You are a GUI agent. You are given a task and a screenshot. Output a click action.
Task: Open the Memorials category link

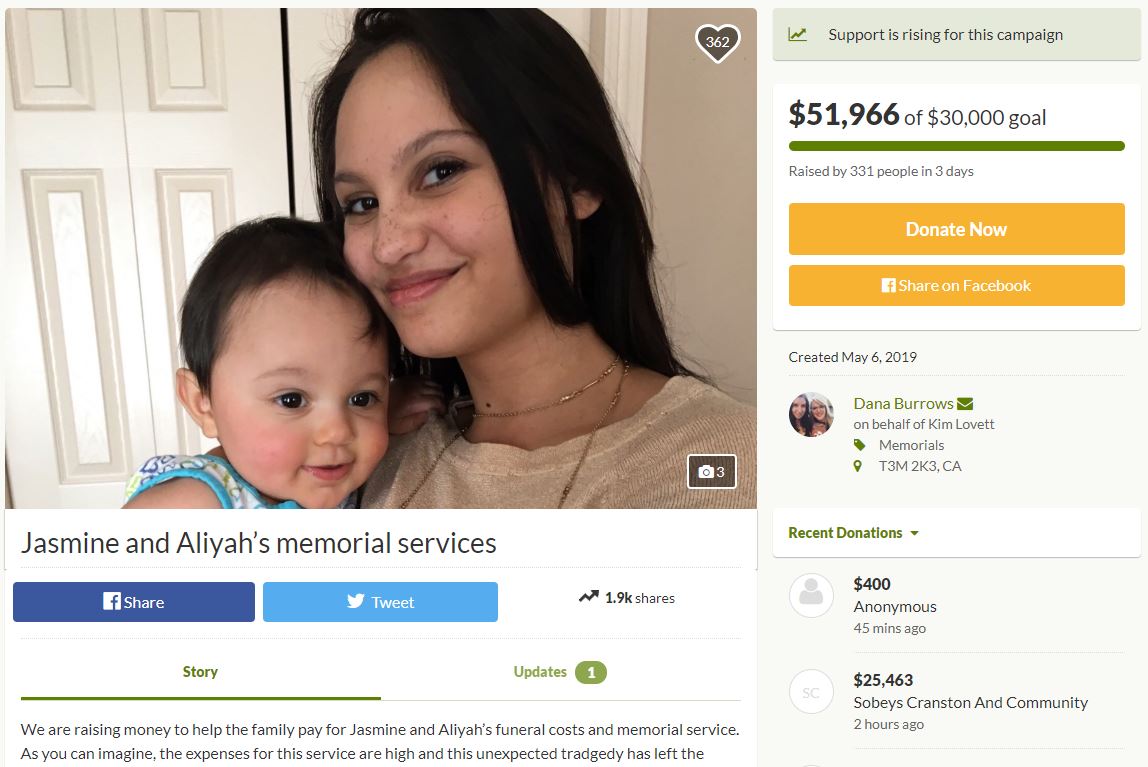(911, 445)
